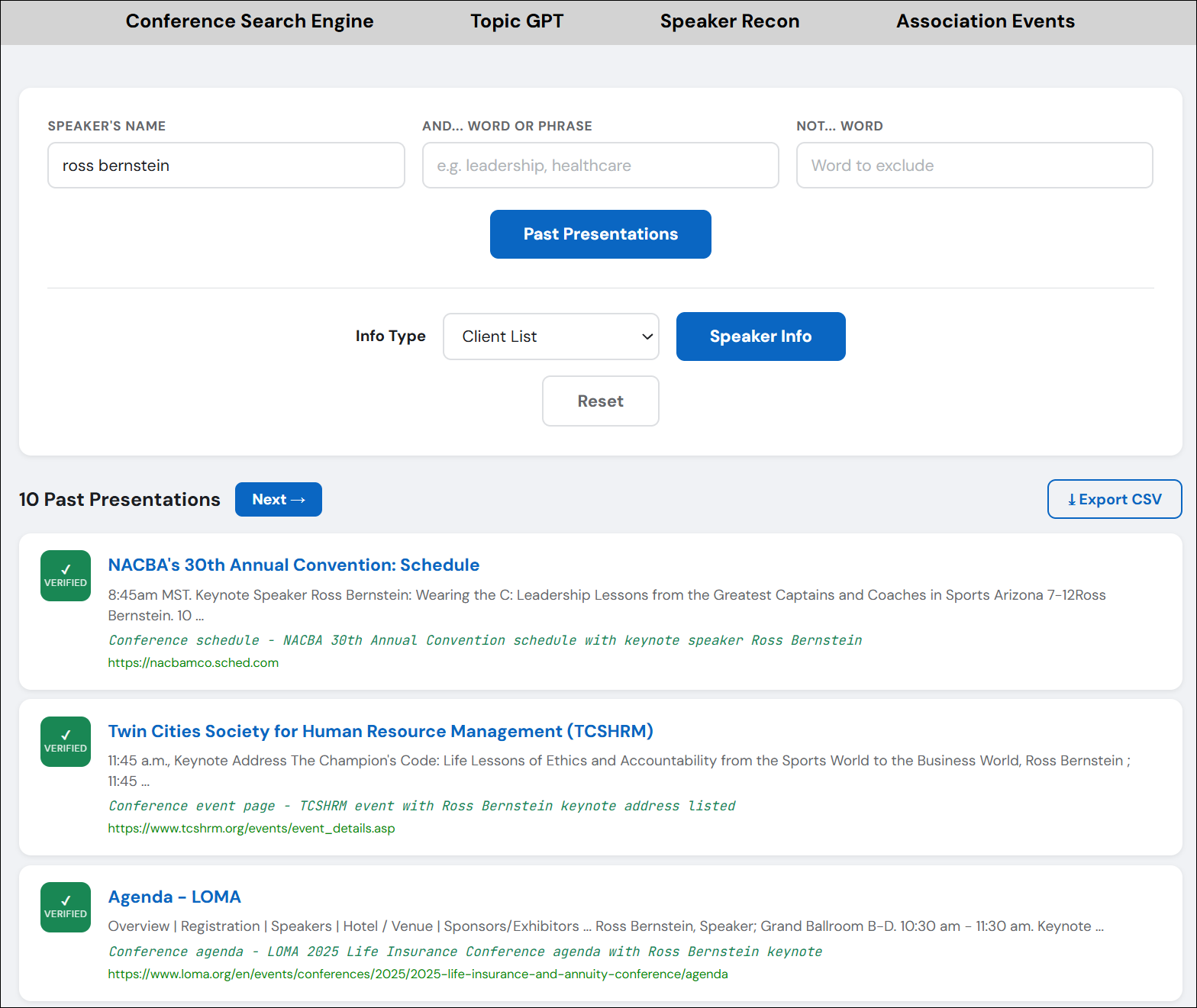The image size is (1197, 1008).
Task: Switch to Speaker Recon tab
Action: (730, 21)
